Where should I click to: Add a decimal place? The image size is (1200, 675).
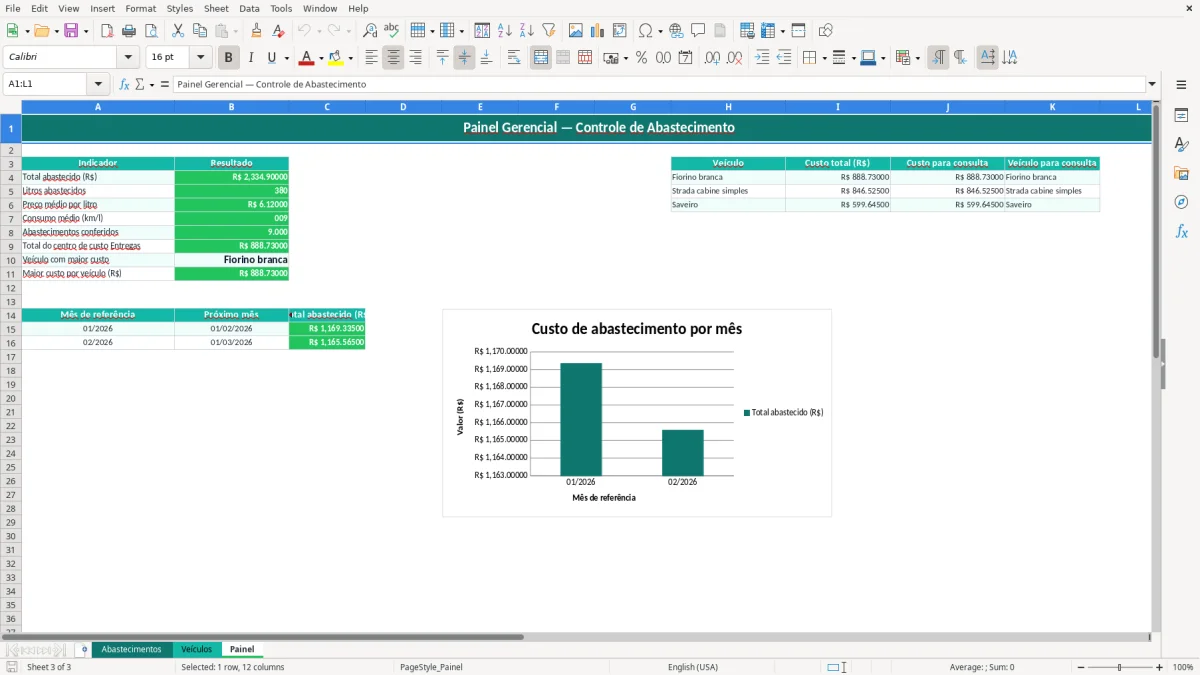click(x=712, y=58)
